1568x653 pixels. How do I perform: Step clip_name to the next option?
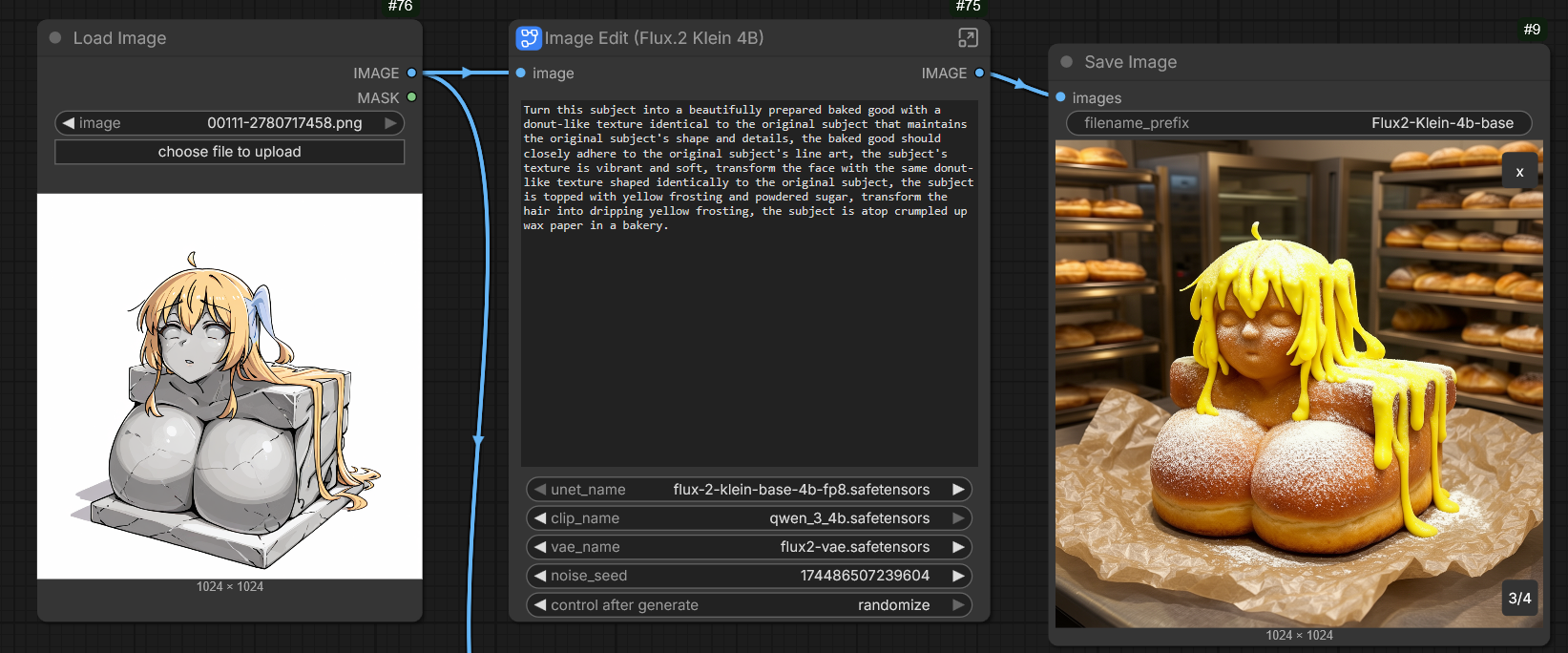tap(958, 518)
